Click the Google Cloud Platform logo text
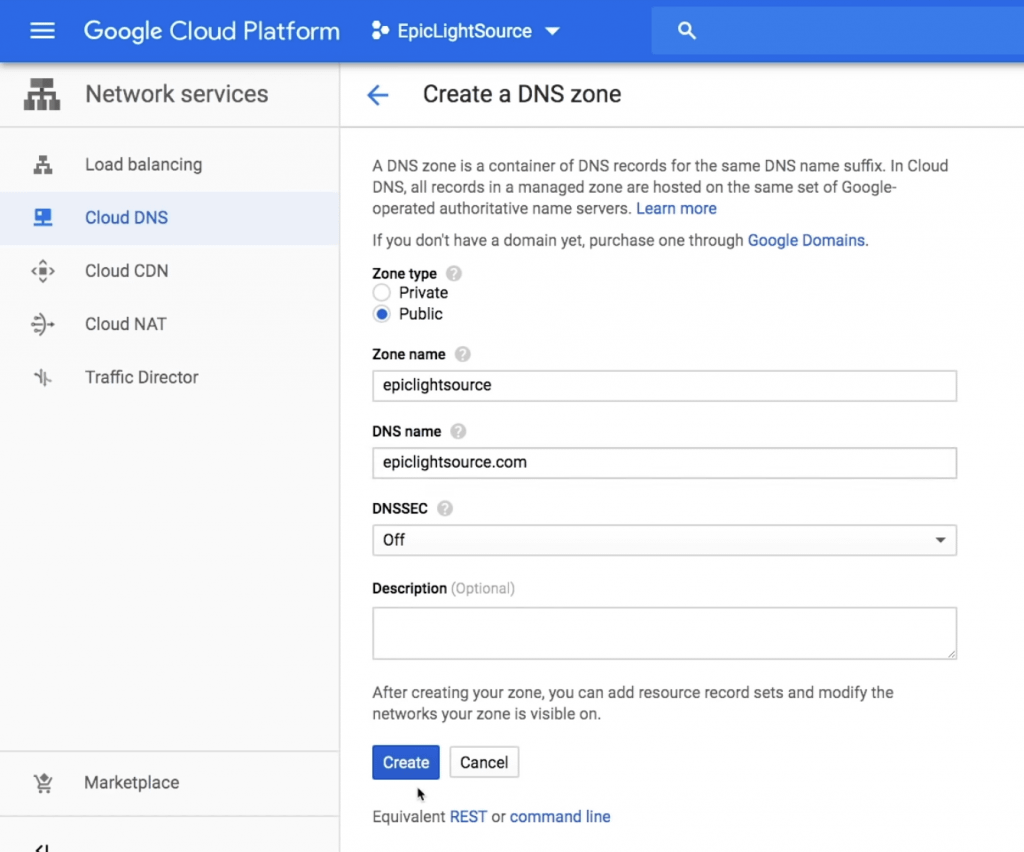This screenshot has height=852, width=1024. (212, 31)
